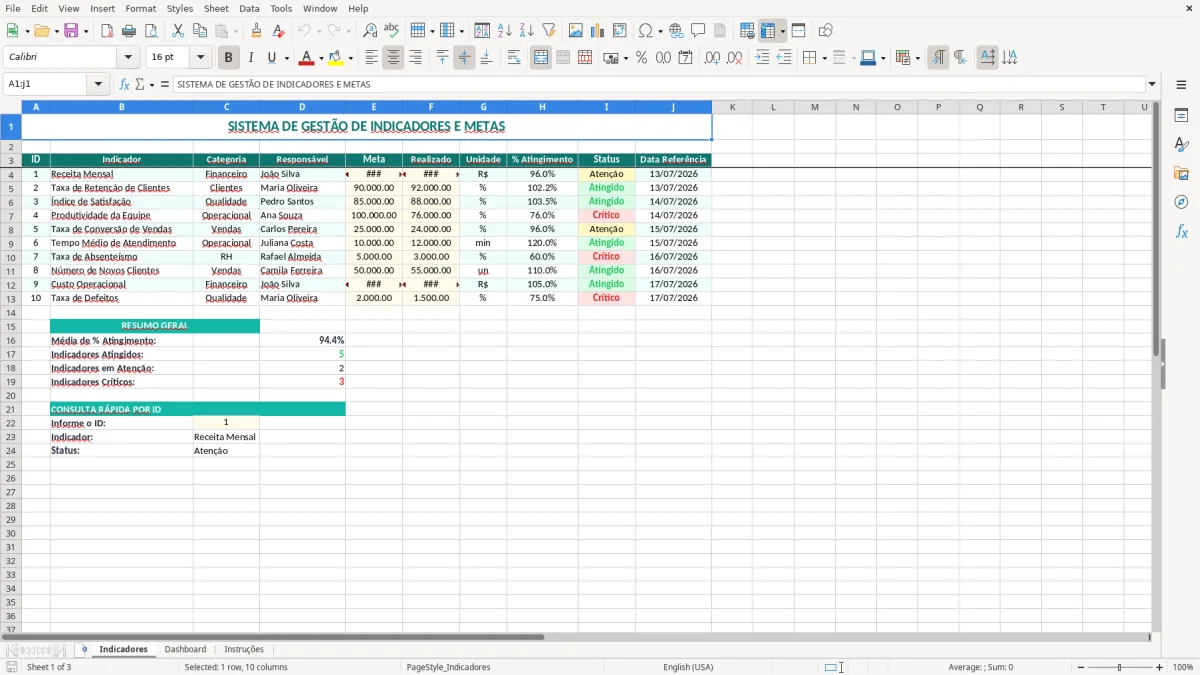Screen dimensions: 1200x675
Task: Open sidebar Styles icon
Action: pos(1181,144)
